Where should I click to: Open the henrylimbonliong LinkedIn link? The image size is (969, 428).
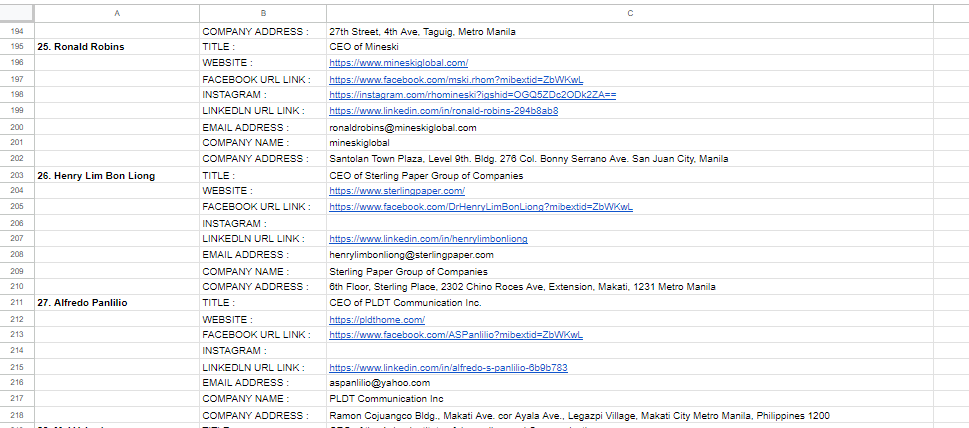pos(428,238)
